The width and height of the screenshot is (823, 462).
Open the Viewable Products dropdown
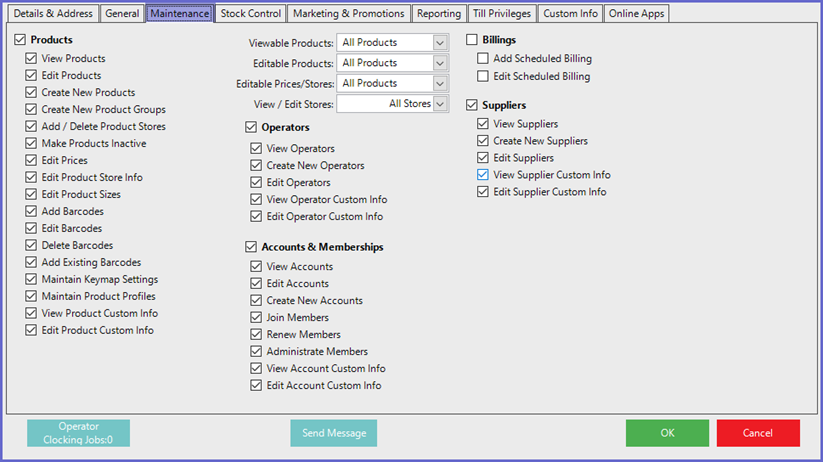(441, 43)
